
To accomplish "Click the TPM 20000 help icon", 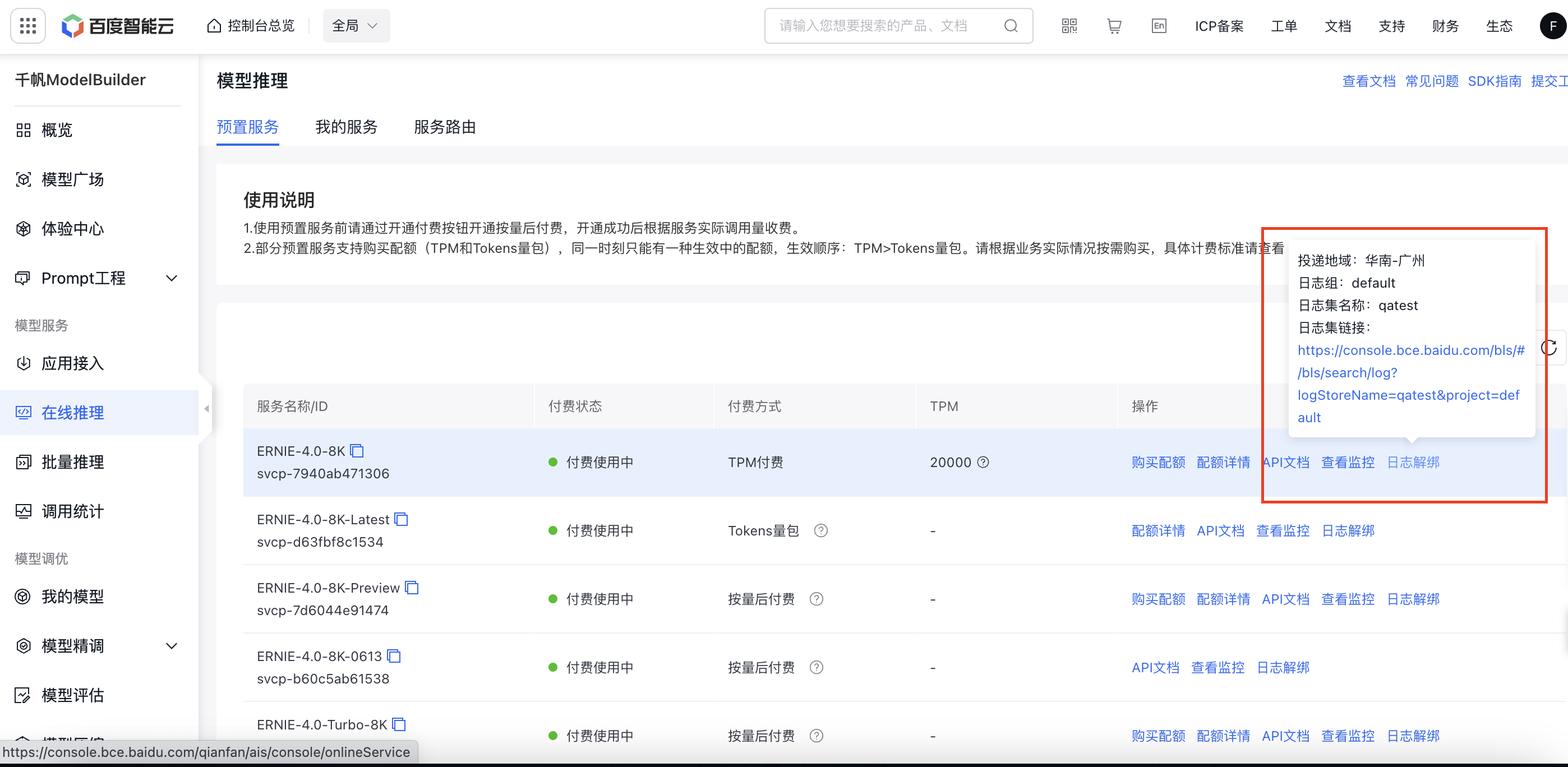I will [x=983, y=463].
